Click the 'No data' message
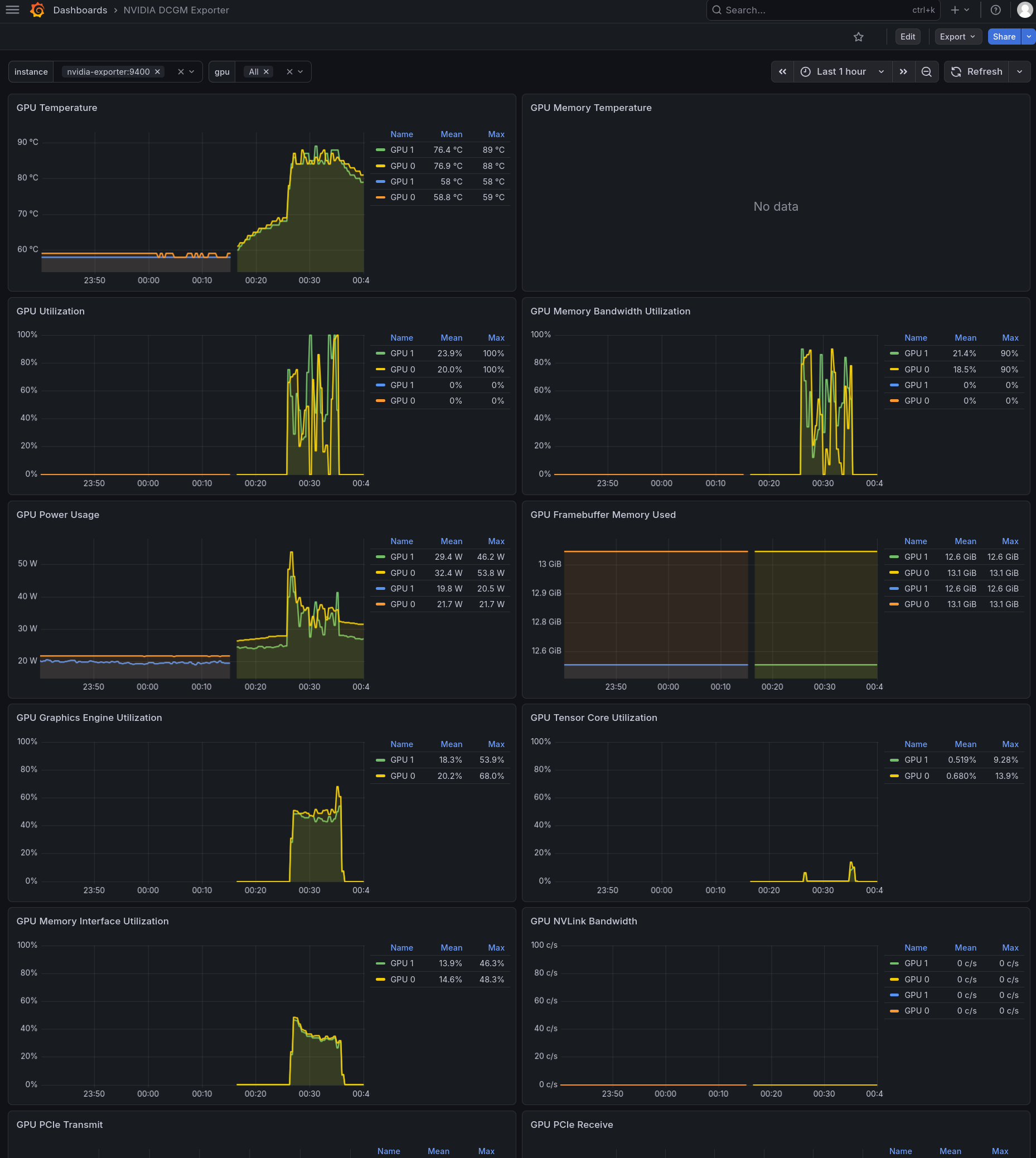Image resolution: width=1036 pixels, height=1158 pixels. (x=775, y=206)
